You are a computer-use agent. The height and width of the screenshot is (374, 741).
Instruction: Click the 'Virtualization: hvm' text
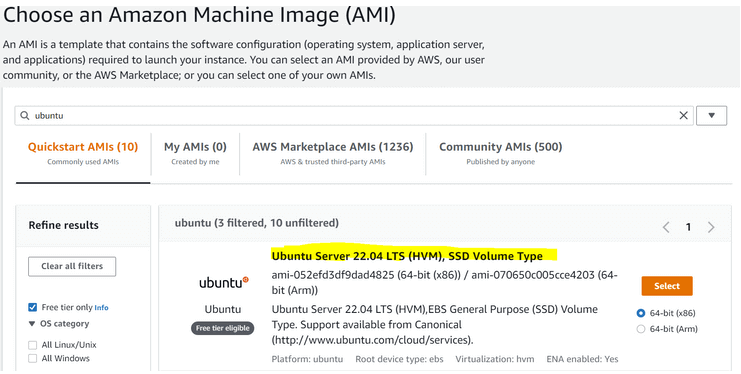tap(495, 359)
